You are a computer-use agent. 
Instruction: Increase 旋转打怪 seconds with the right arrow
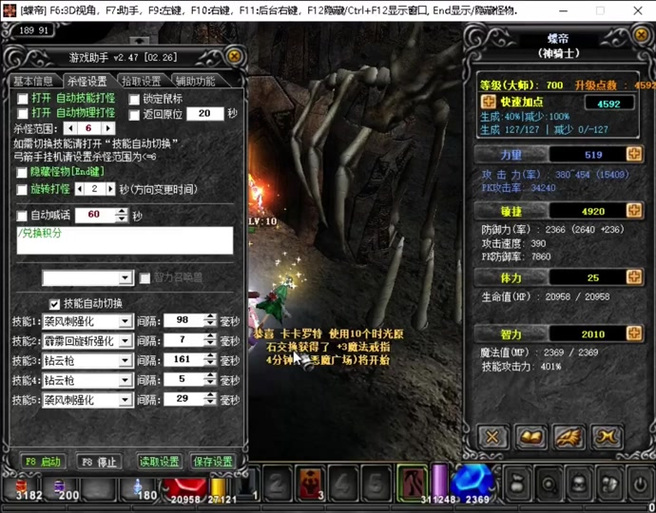(110, 189)
